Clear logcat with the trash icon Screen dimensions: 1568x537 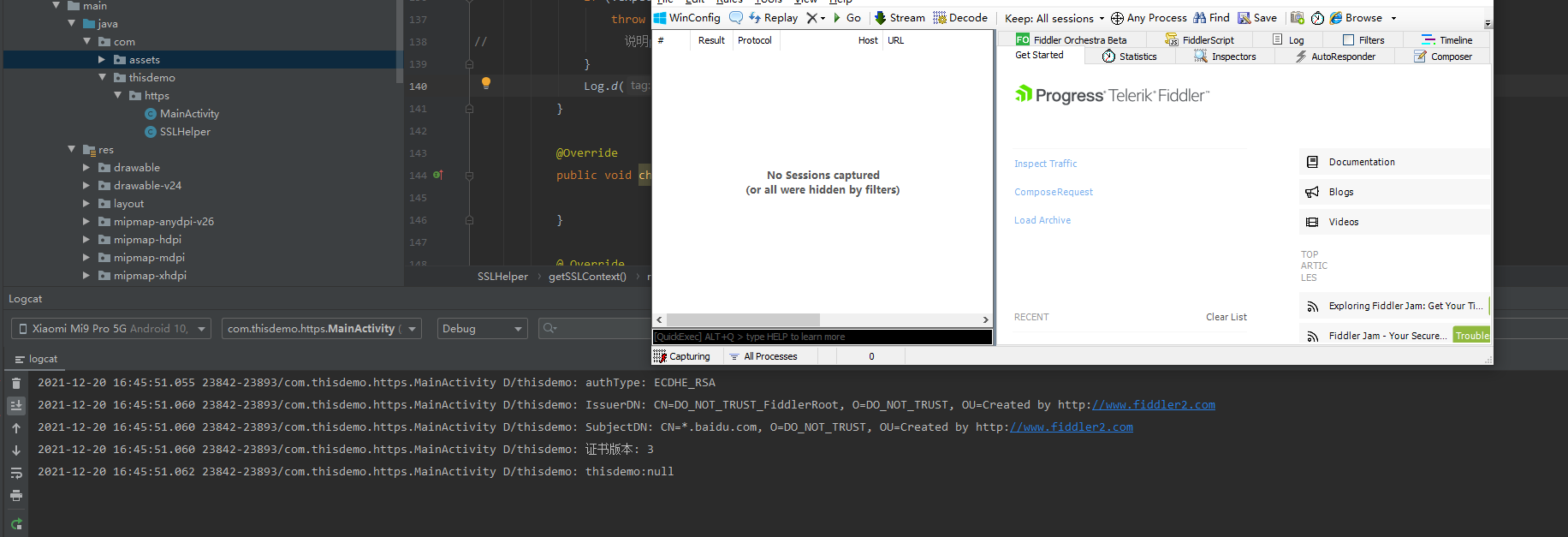point(15,384)
